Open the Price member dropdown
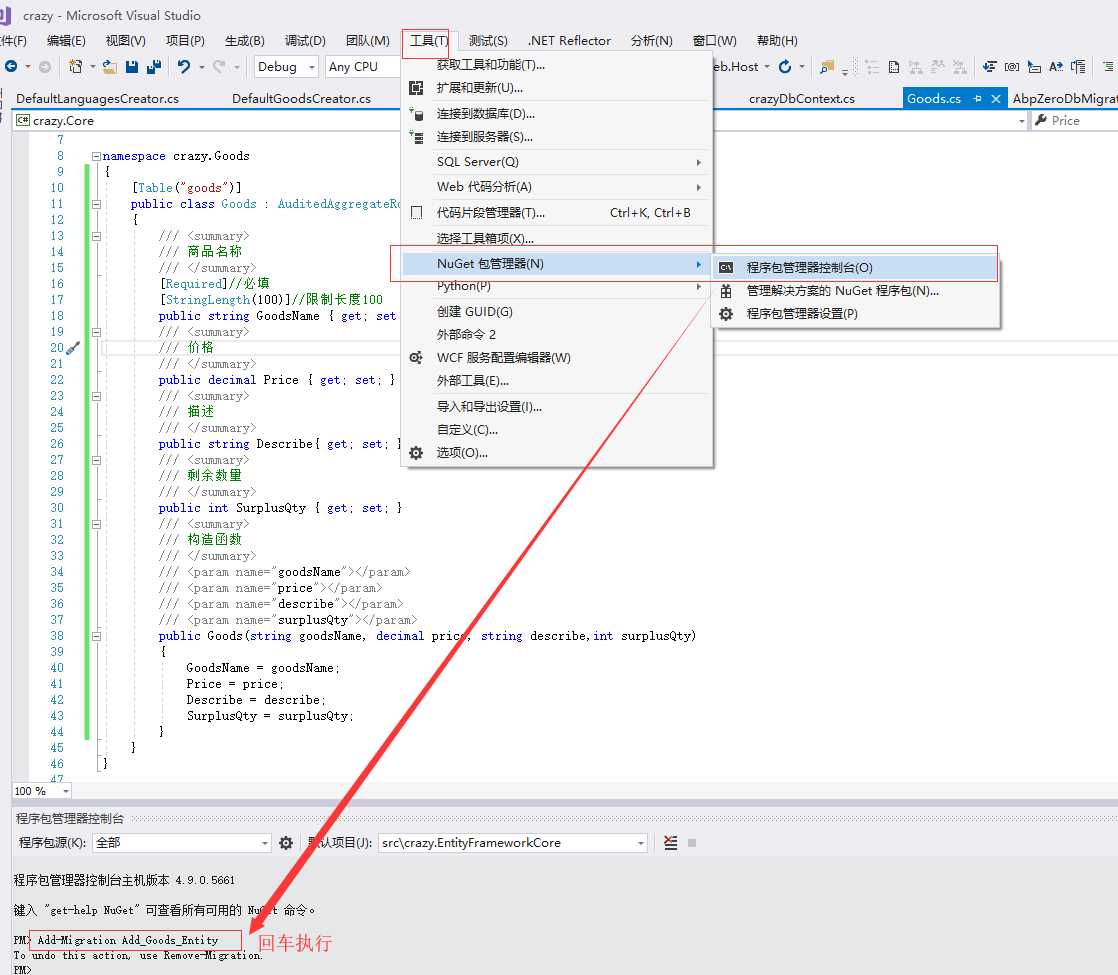This screenshot has width=1118, height=975. click(1075, 121)
